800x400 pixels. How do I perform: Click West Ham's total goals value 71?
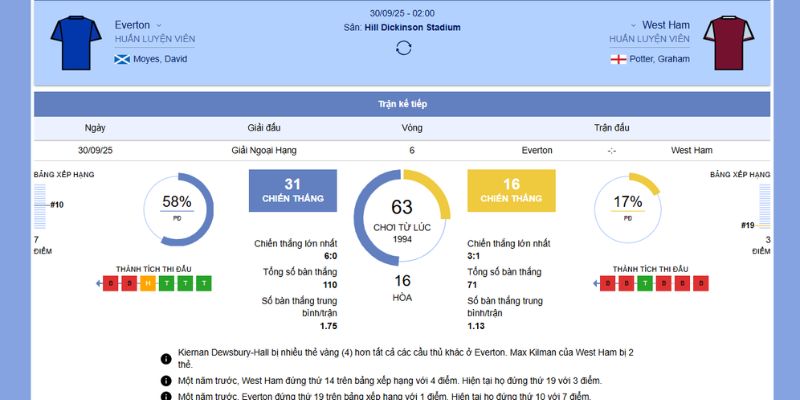tap(472, 285)
